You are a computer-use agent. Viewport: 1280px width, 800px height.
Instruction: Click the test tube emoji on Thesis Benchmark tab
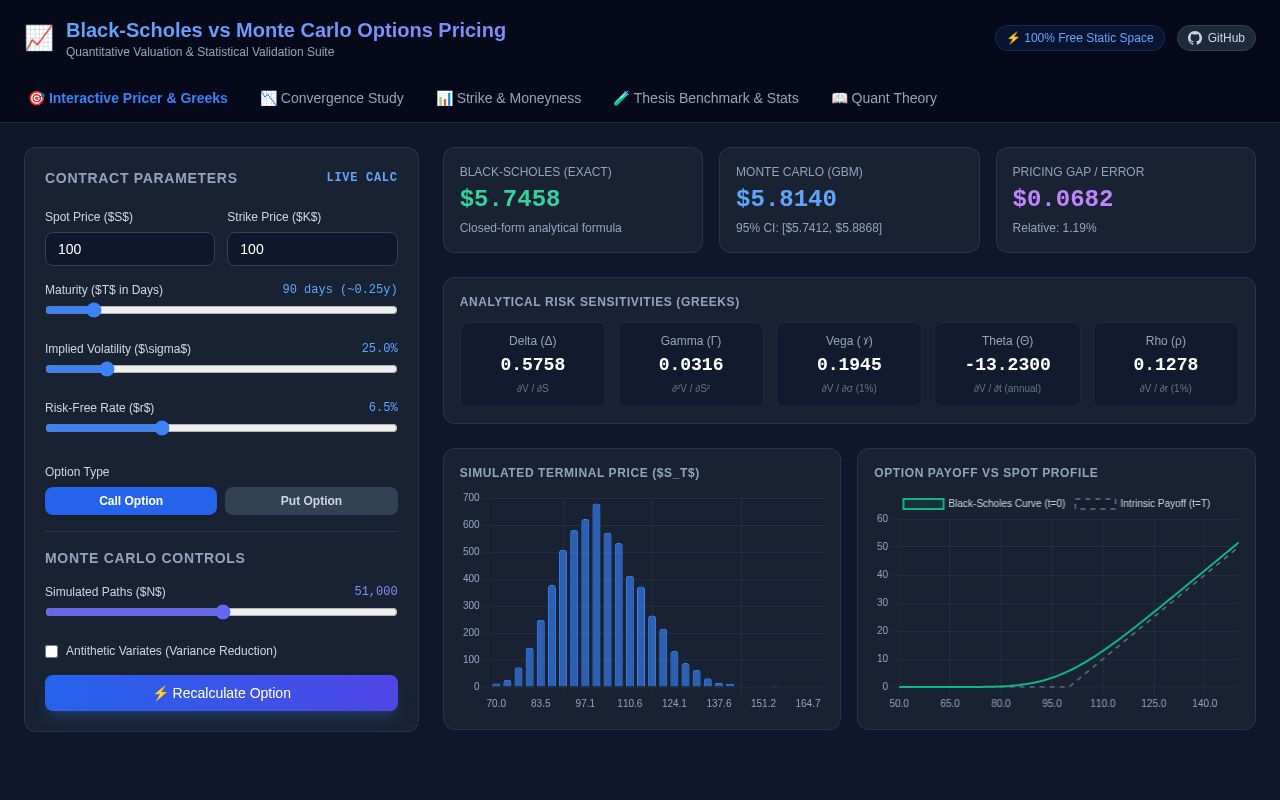point(621,98)
